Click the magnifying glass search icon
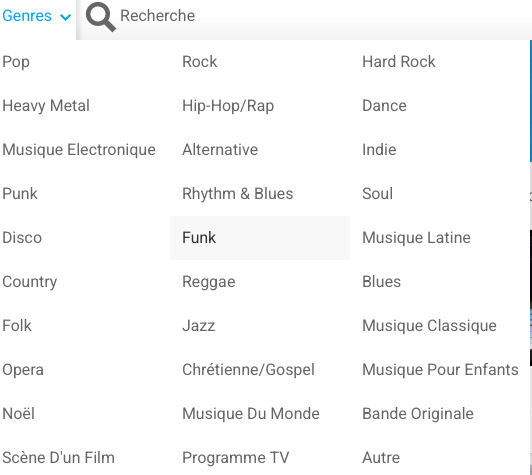 (101, 16)
